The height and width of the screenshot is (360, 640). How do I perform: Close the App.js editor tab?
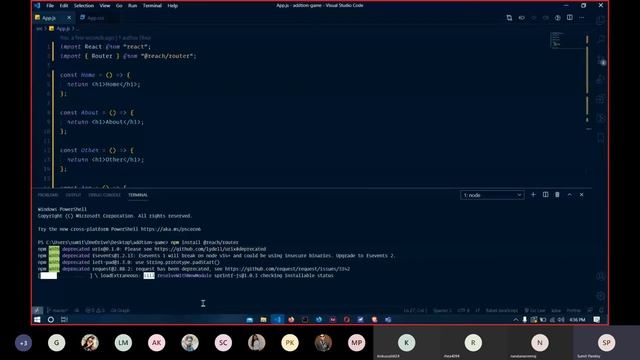click(x=69, y=18)
